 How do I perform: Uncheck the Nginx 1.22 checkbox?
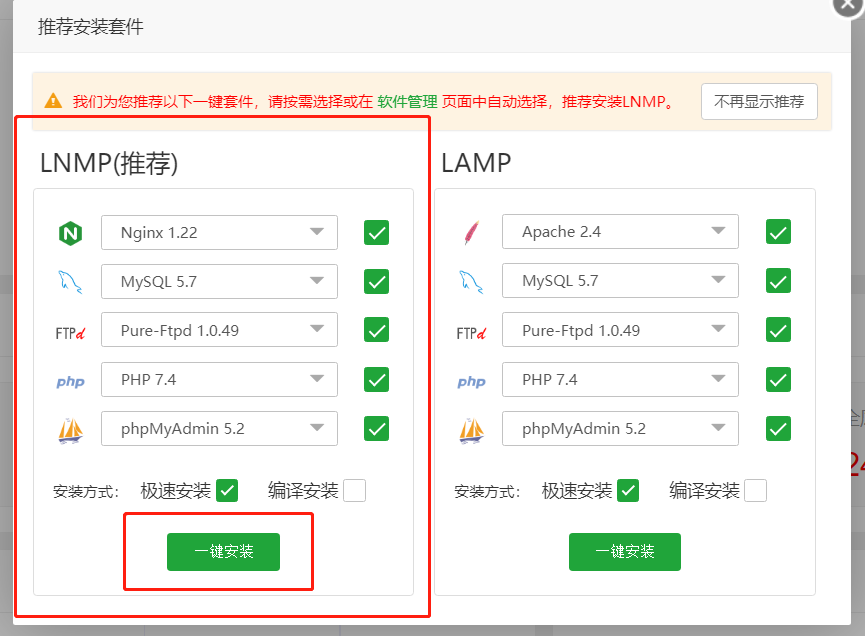[376, 232]
